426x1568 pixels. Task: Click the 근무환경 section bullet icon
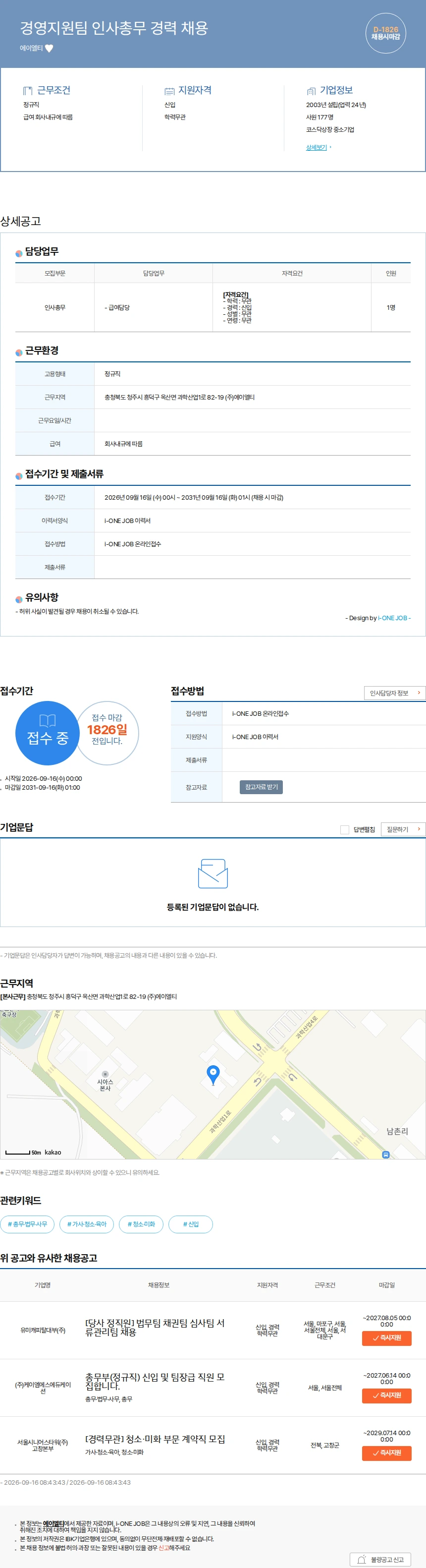[19, 352]
